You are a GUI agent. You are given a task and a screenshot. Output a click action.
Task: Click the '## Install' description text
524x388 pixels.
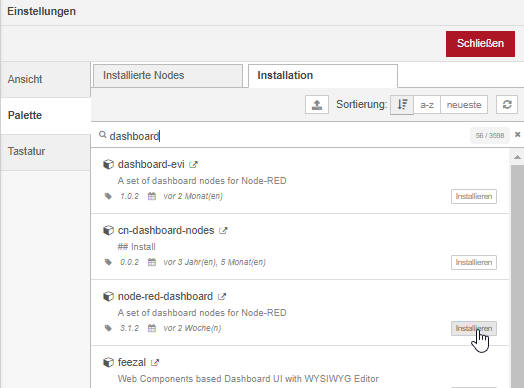coord(136,247)
